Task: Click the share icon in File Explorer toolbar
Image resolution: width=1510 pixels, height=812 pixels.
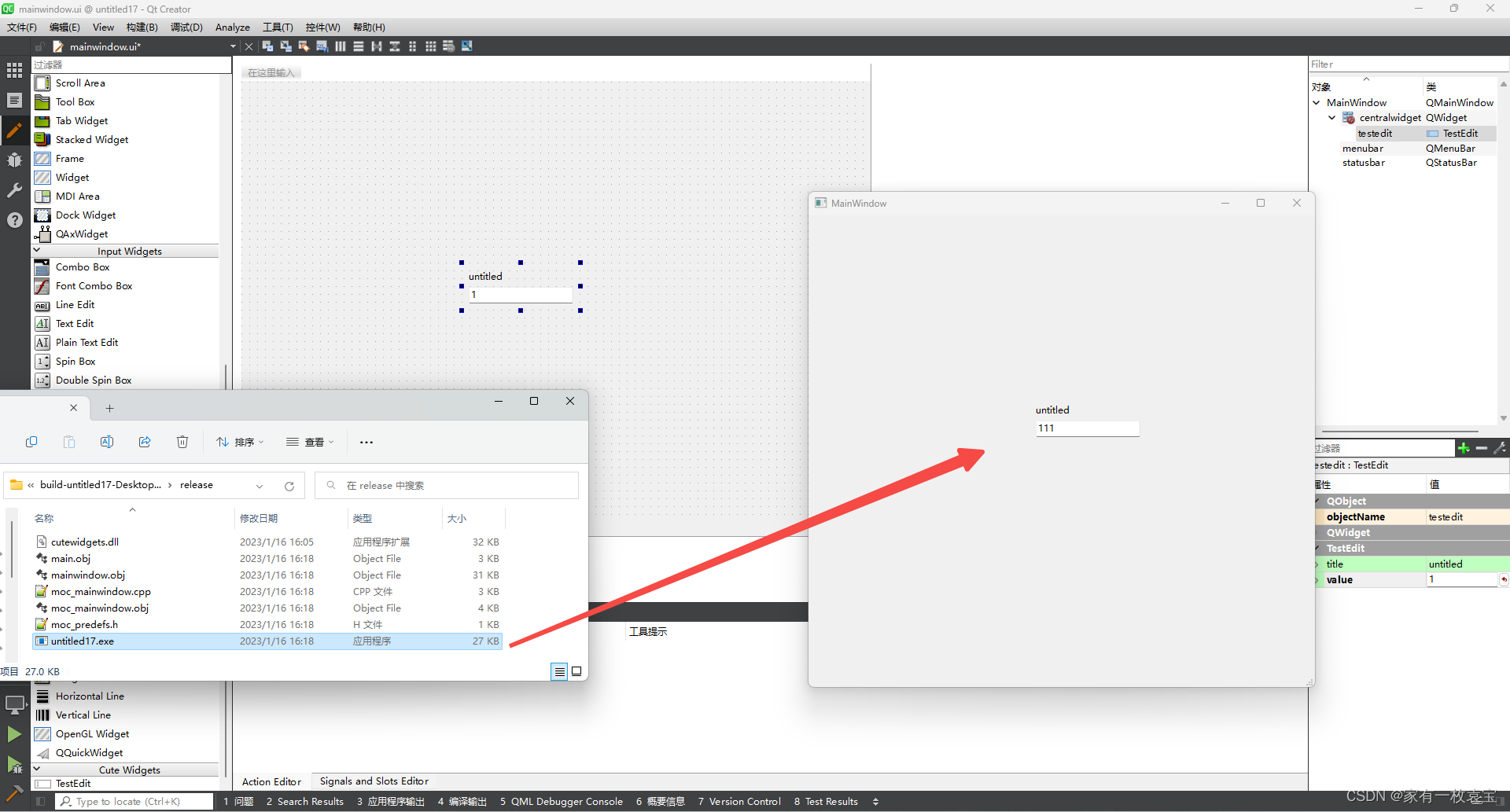Action: pyautogui.click(x=145, y=442)
